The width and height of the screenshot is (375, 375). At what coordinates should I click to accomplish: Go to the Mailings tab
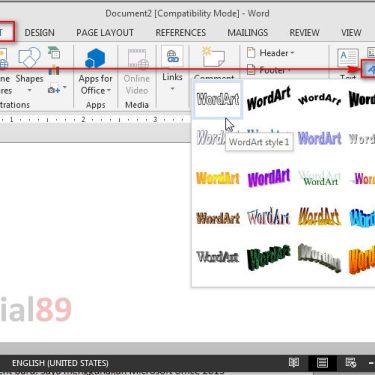[x=248, y=33]
